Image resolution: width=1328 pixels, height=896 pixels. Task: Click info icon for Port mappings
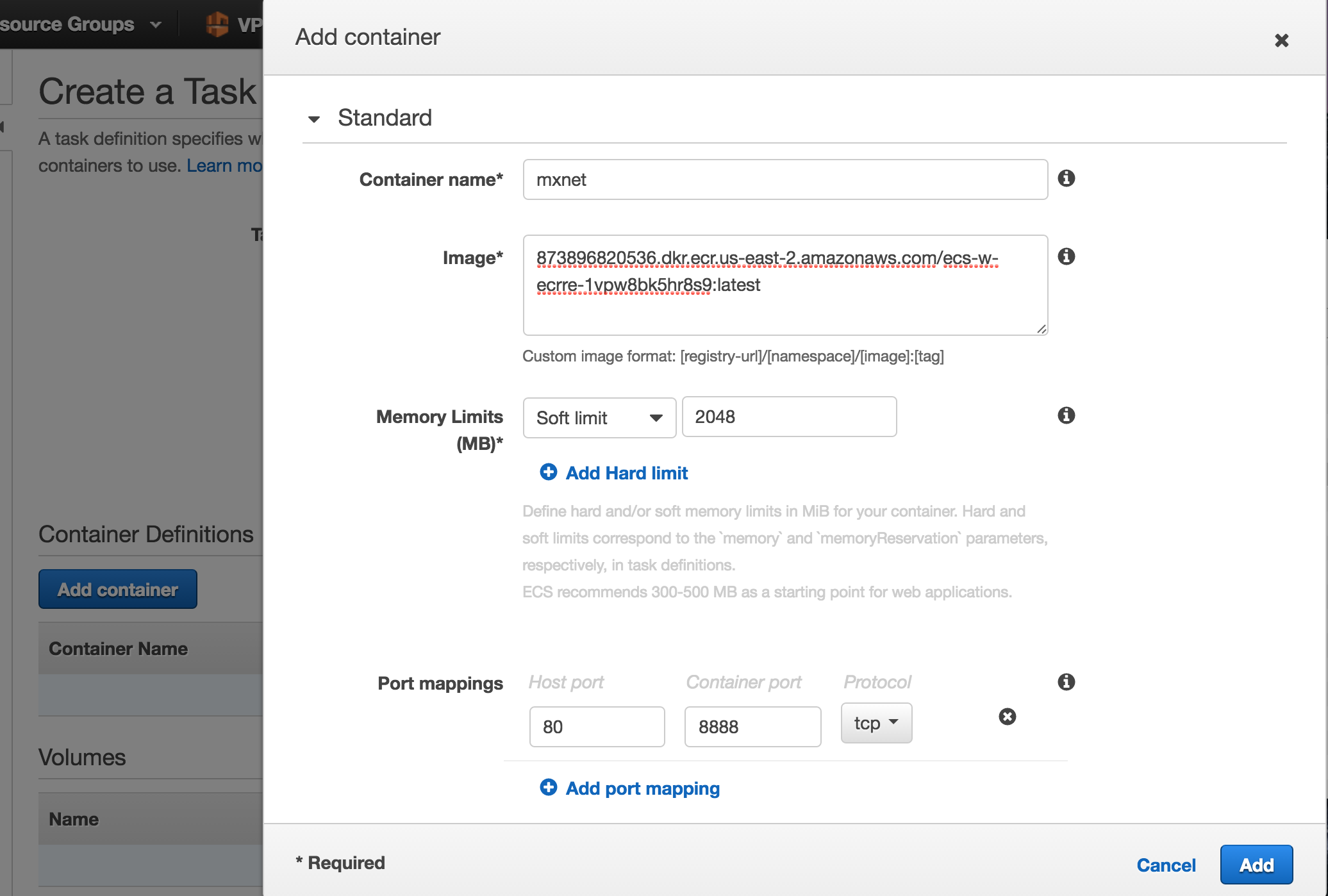coord(1066,682)
